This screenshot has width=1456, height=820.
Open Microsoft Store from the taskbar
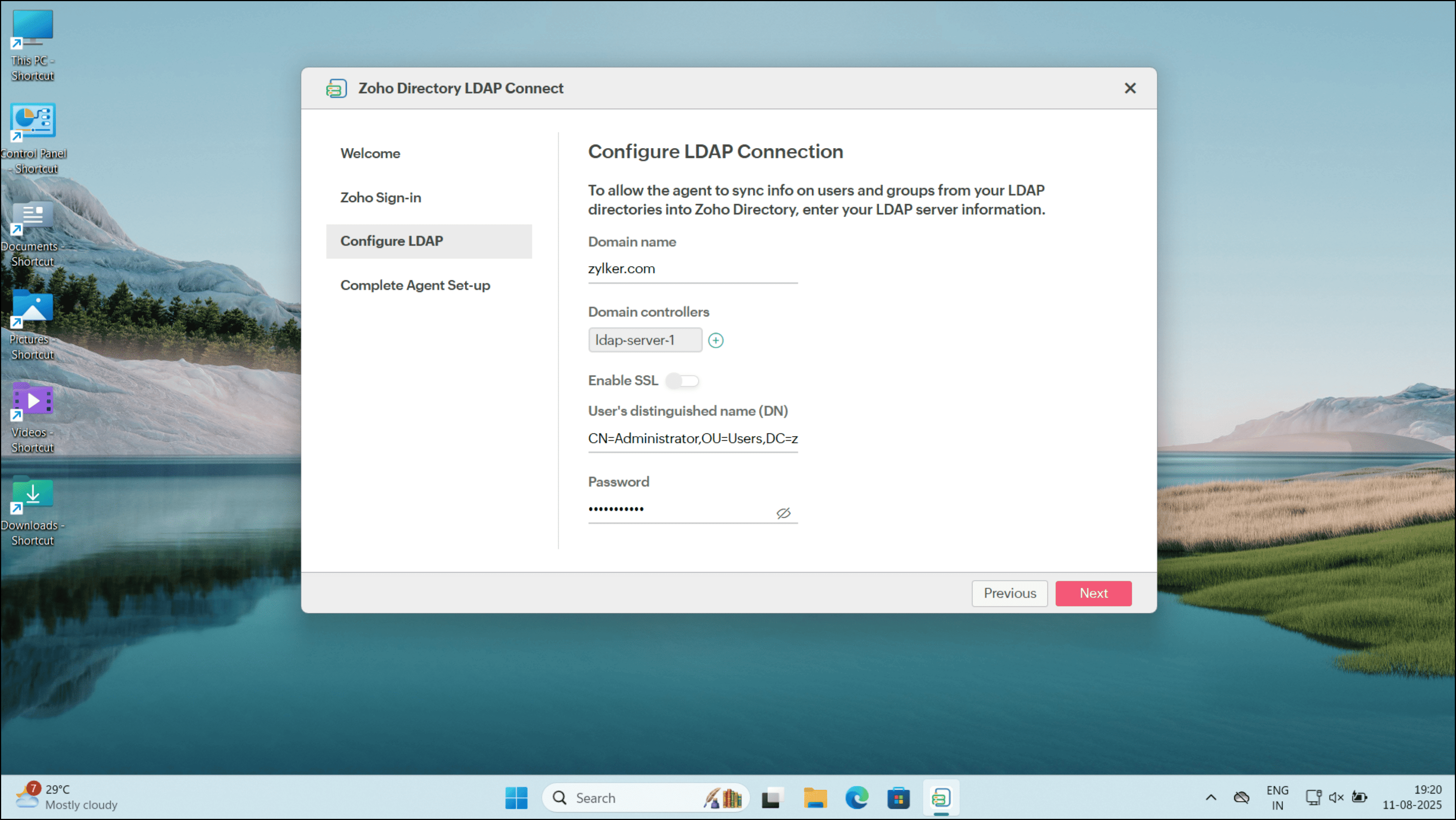point(898,798)
